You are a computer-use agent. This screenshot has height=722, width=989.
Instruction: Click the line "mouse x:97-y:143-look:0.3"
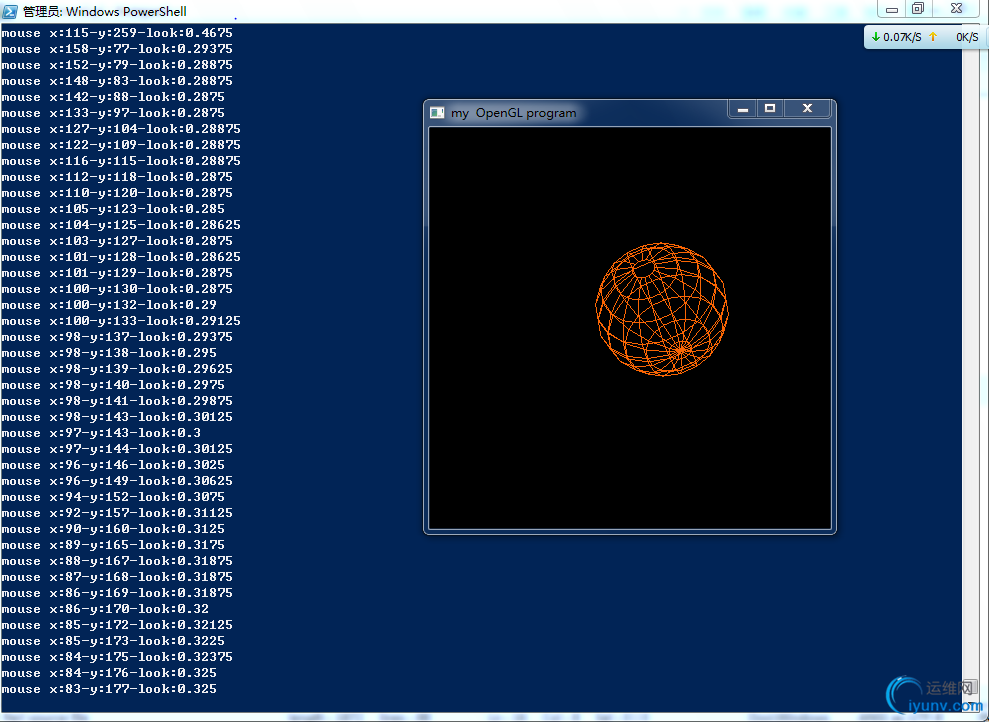click(102, 433)
